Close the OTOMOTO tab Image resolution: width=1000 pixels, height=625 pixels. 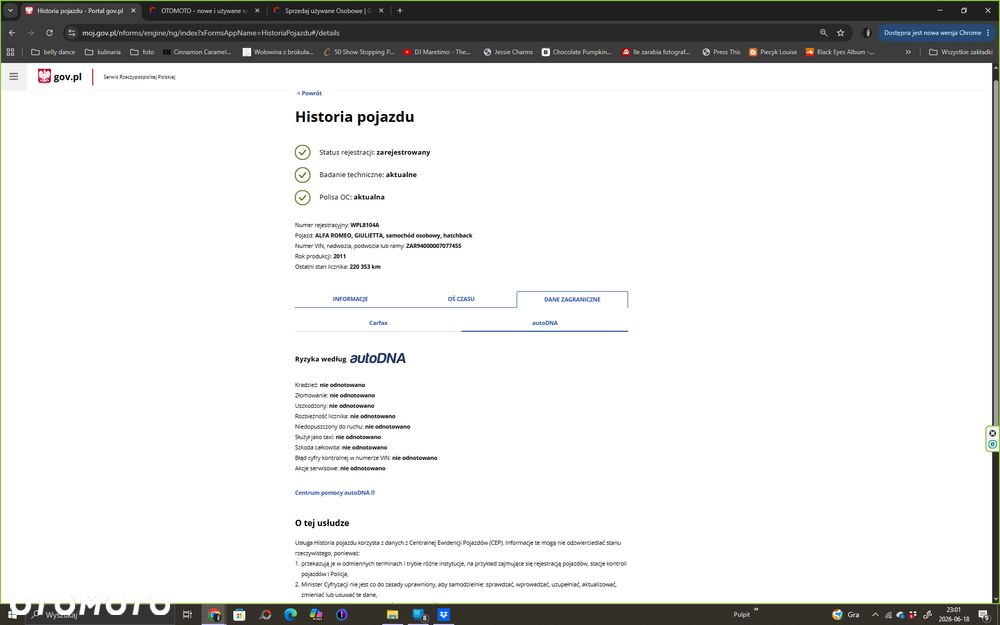click(x=257, y=10)
